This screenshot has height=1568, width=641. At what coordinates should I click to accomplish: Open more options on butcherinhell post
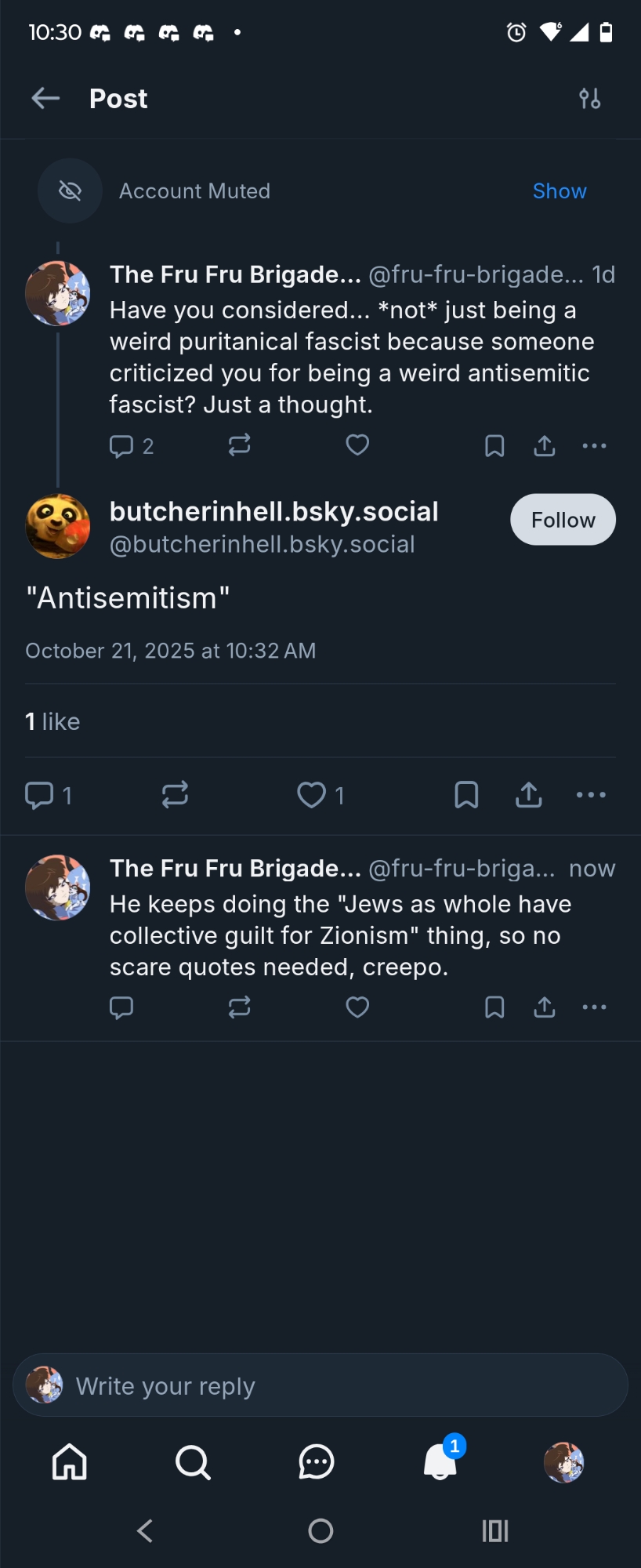click(x=591, y=795)
